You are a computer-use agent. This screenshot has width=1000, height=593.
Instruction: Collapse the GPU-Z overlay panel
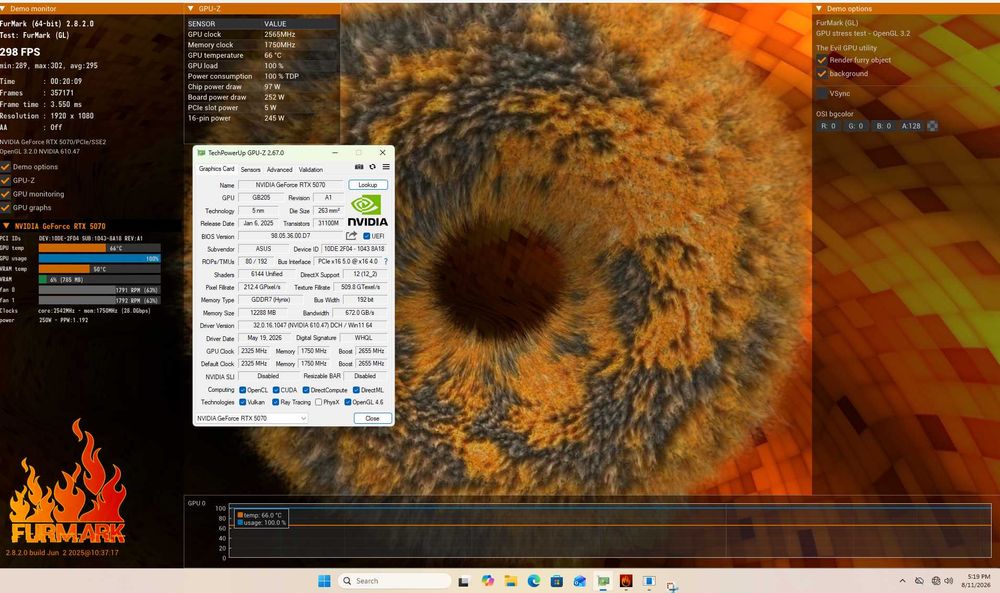(x=191, y=9)
